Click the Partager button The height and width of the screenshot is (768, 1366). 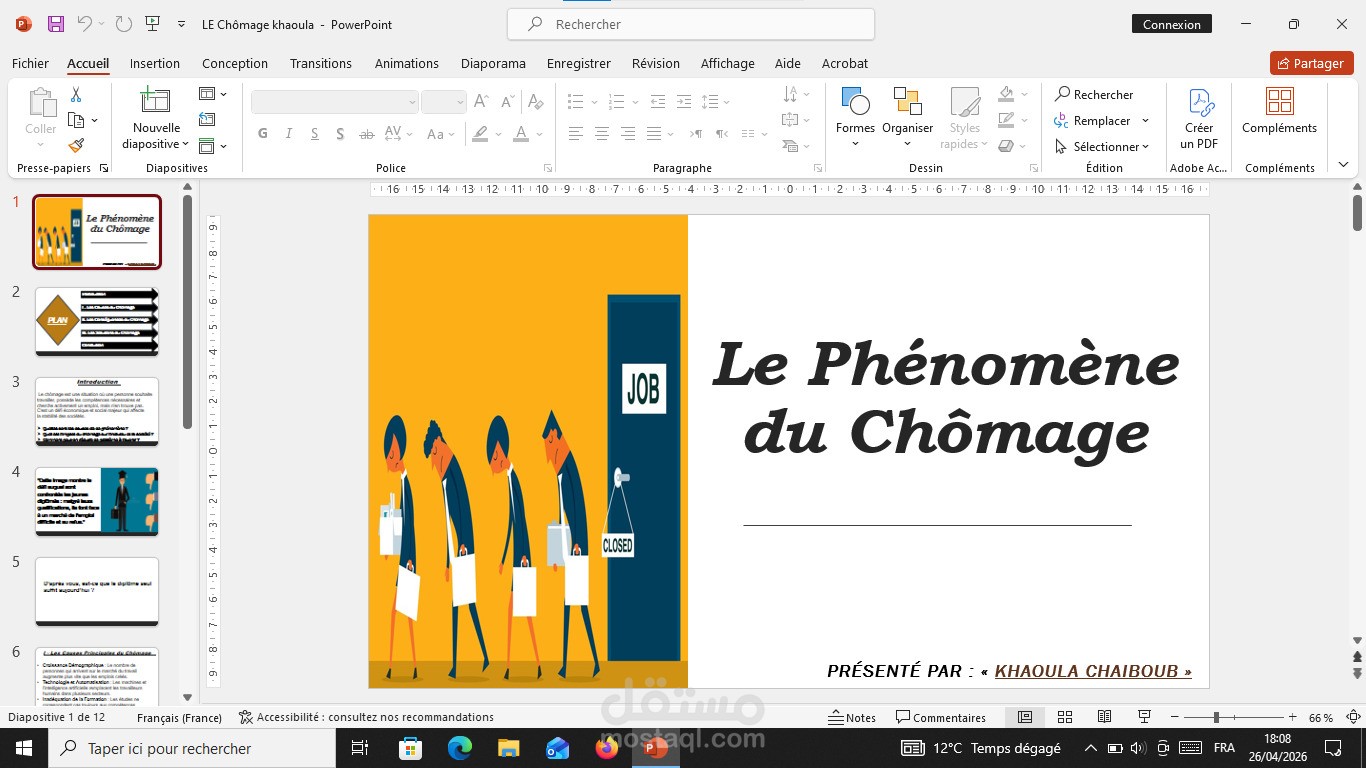pyautogui.click(x=1311, y=63)
